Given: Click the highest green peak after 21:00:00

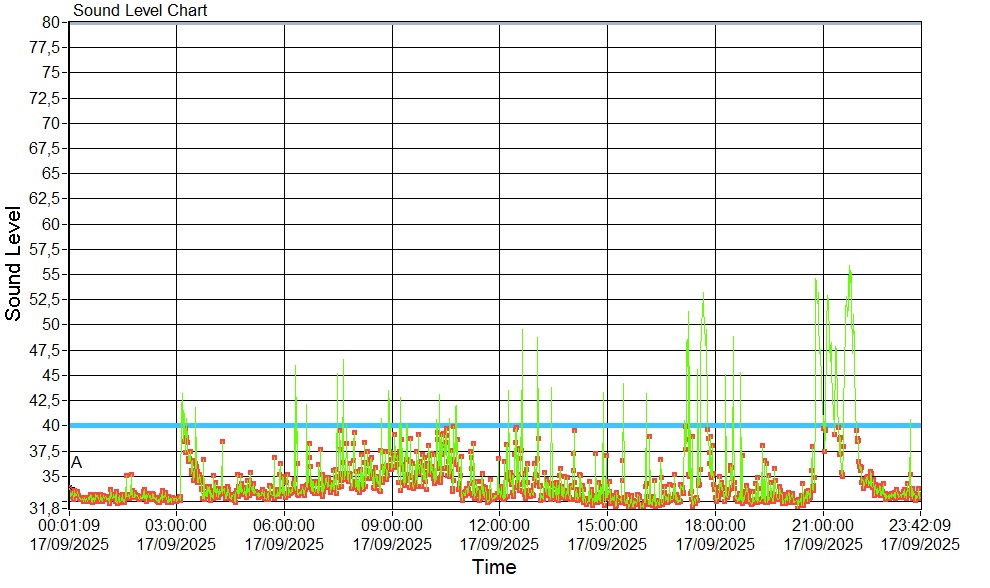Looking at the screenshot, I should 850,267.
